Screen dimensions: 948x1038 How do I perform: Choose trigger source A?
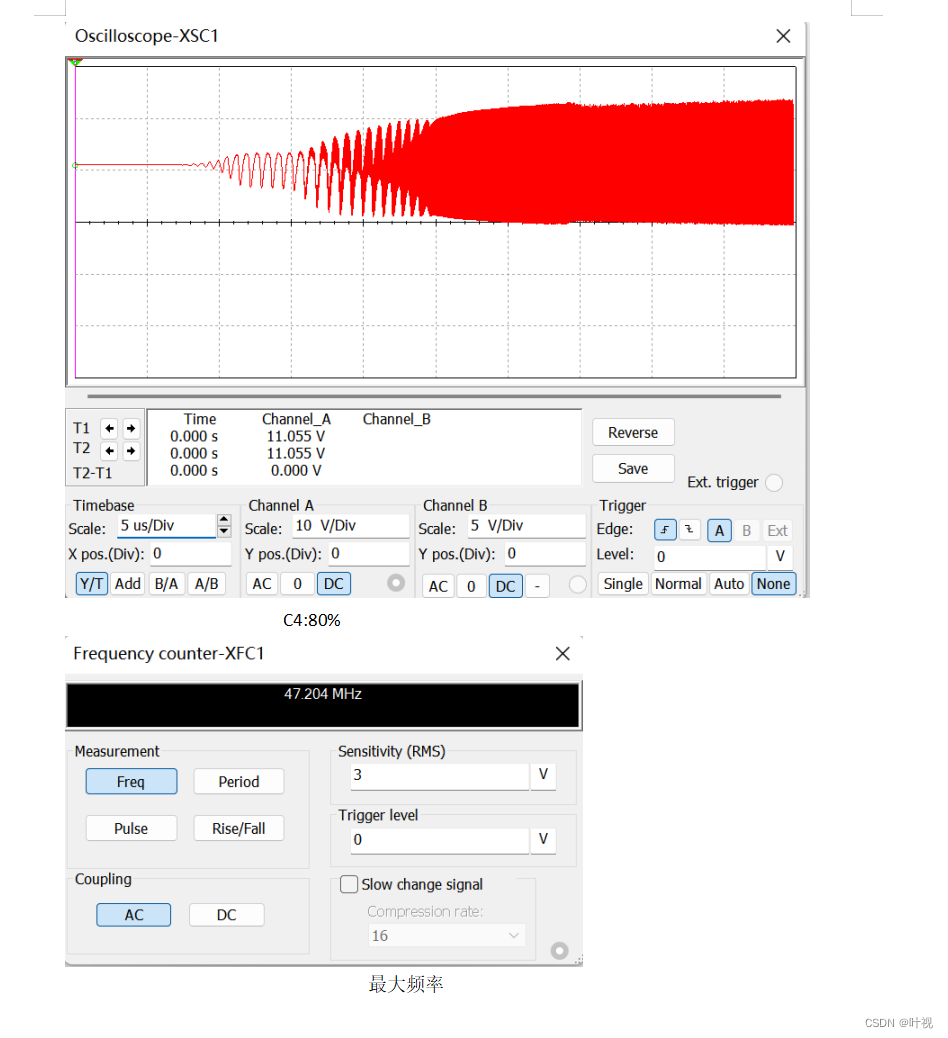(719, 530)
